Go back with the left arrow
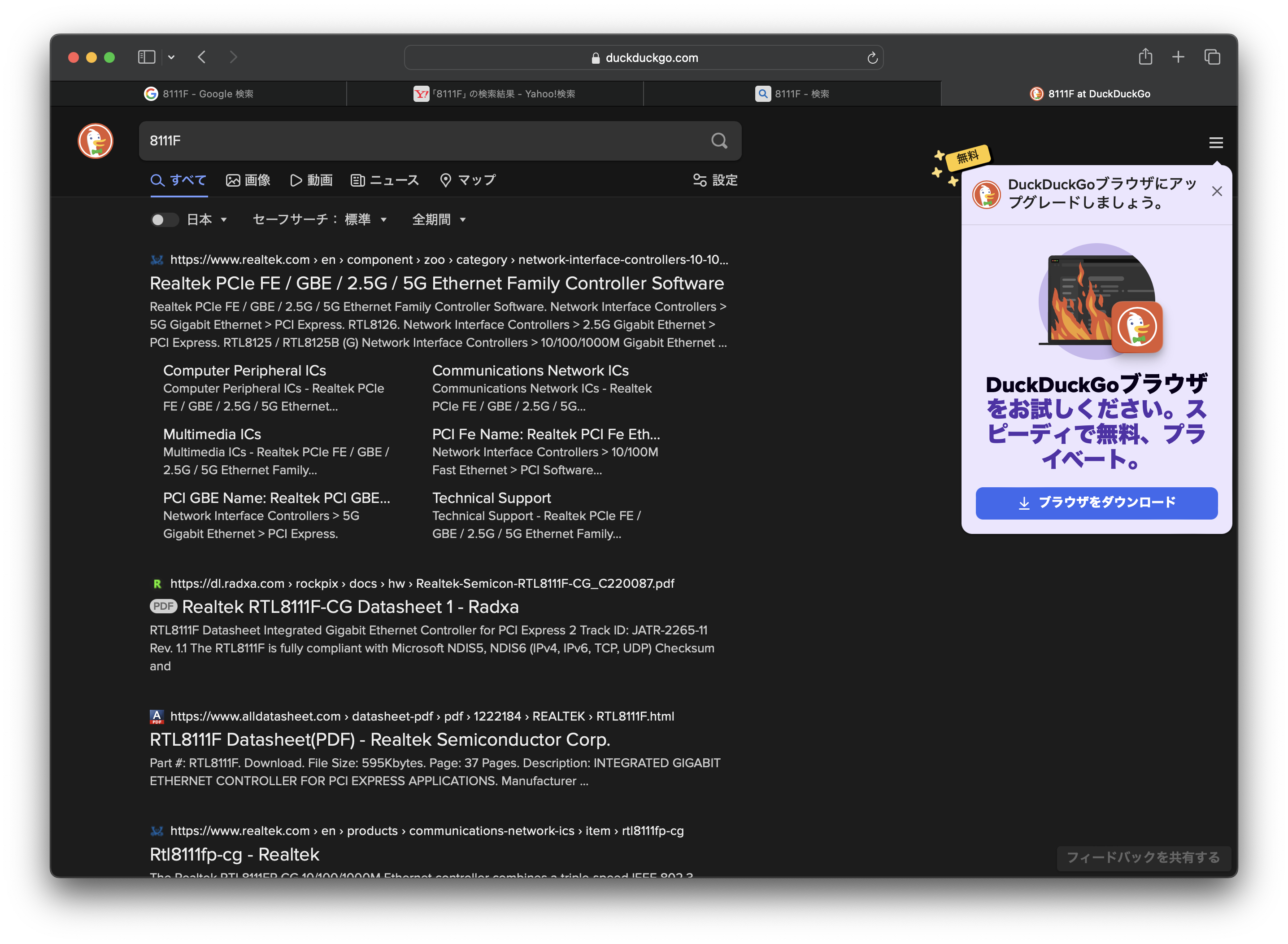1288x944 pixels. point(202,57)
